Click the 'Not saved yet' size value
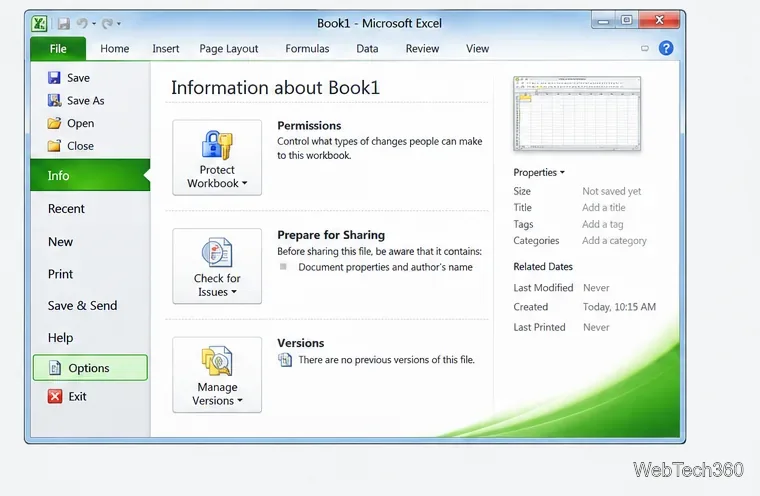 coord(612,191)
